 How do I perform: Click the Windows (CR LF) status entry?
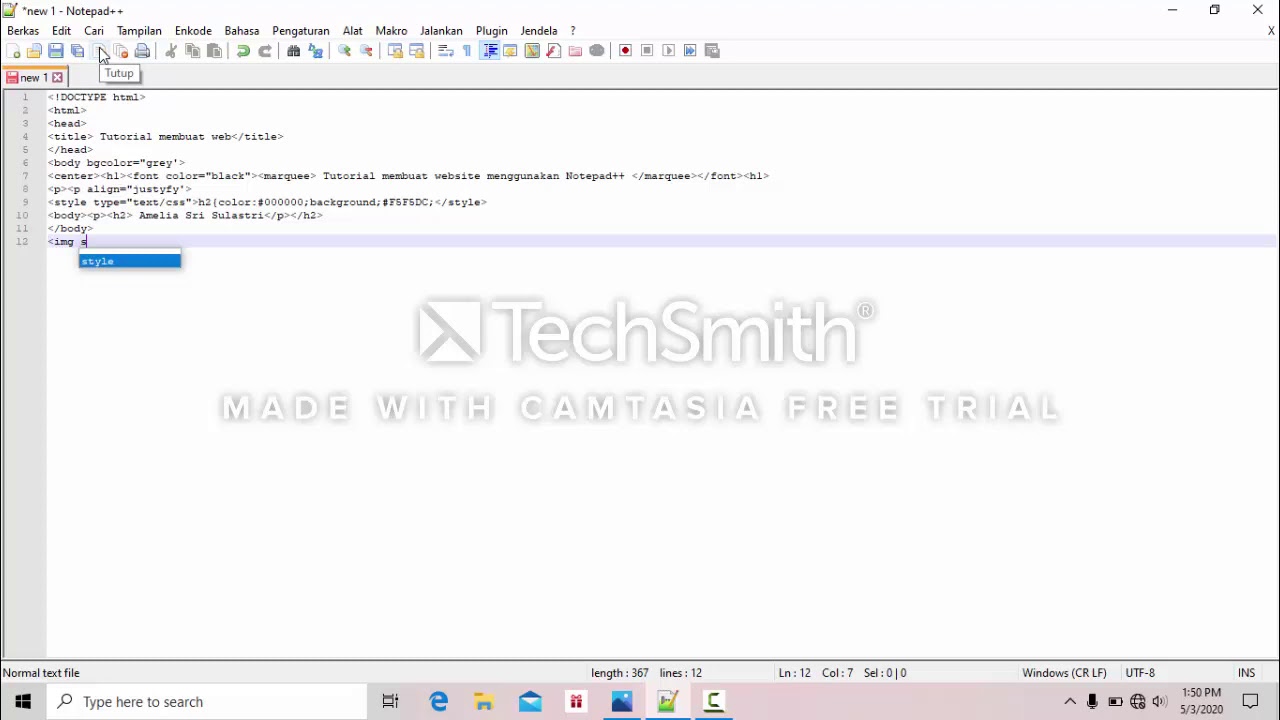[x=1064, y=673]
